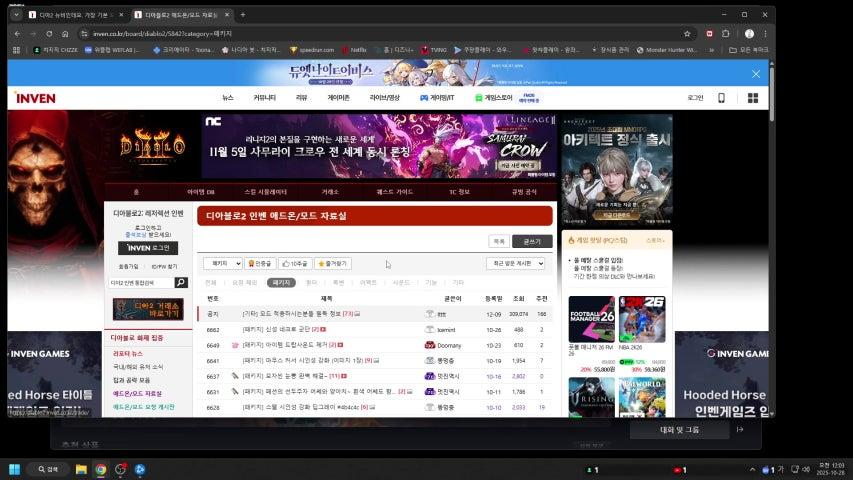The width and height of the screenshot is (853, 480).
Task: Click the 즐겨찾기 favorites star button
Action: click(332, 263)
